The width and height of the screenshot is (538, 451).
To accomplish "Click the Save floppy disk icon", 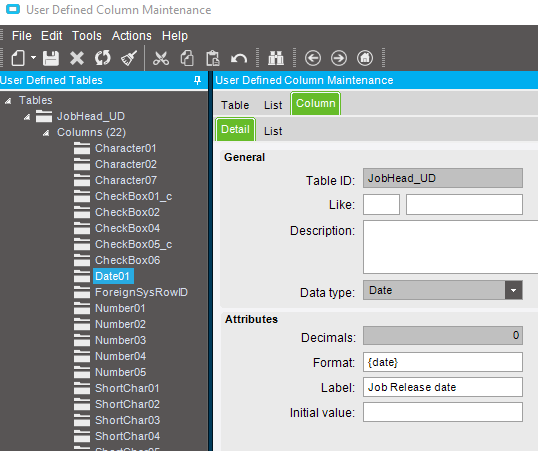I will click(x=51, y=58).
